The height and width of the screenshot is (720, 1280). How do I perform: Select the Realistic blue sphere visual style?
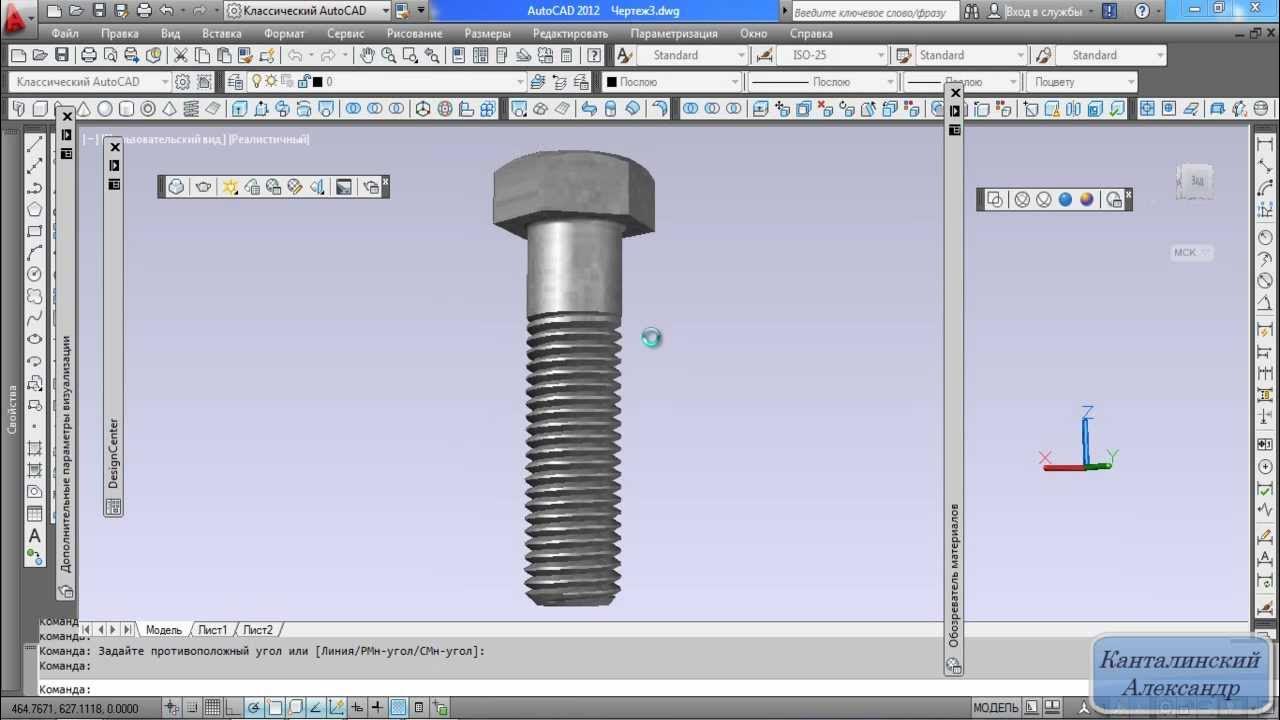click(1065, 199)
